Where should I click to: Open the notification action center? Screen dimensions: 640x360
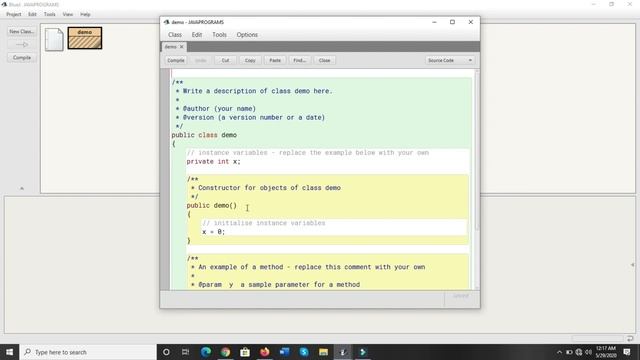(x=627, y=352)
